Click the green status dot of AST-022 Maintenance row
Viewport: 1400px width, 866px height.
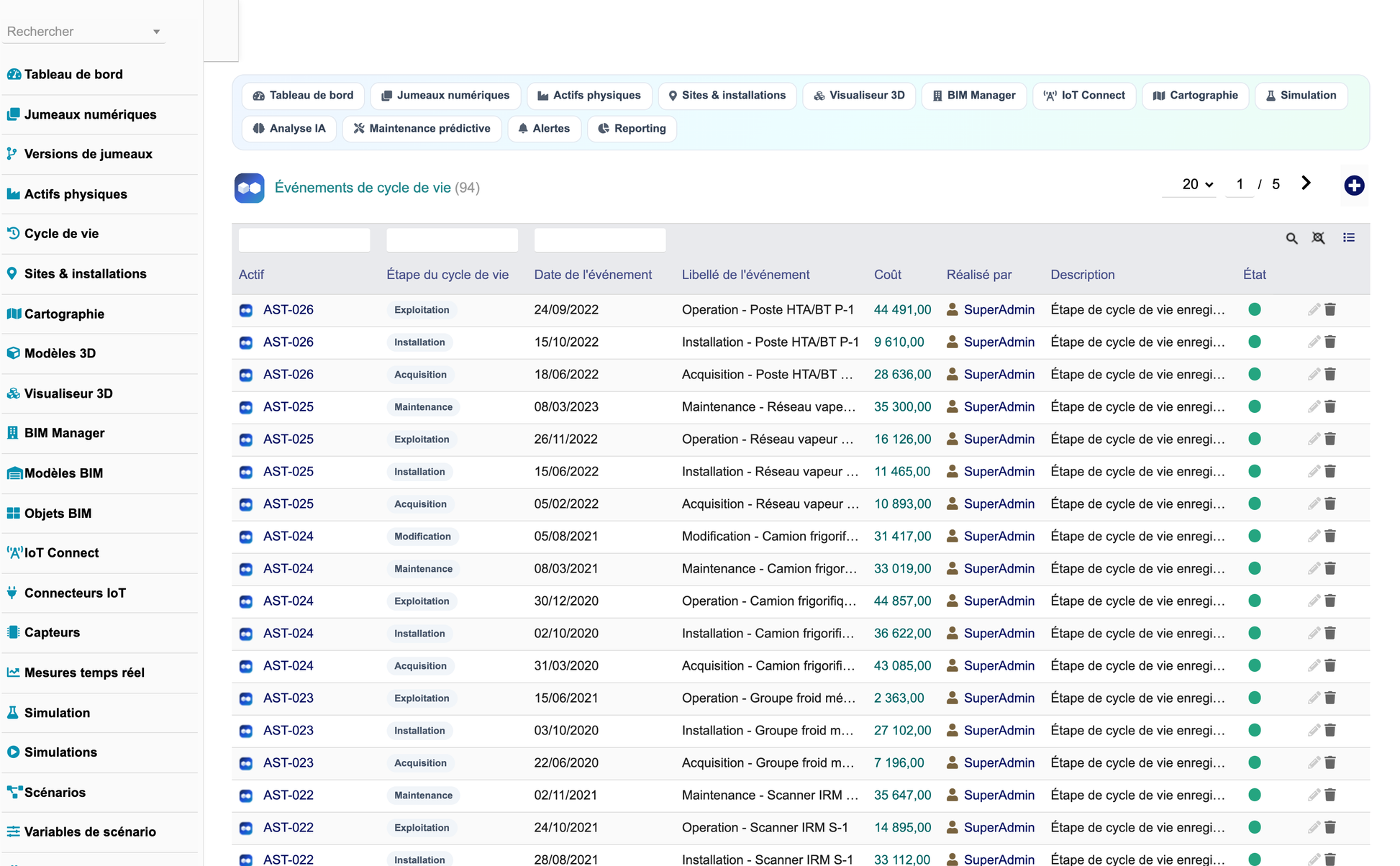point(1255,795)
